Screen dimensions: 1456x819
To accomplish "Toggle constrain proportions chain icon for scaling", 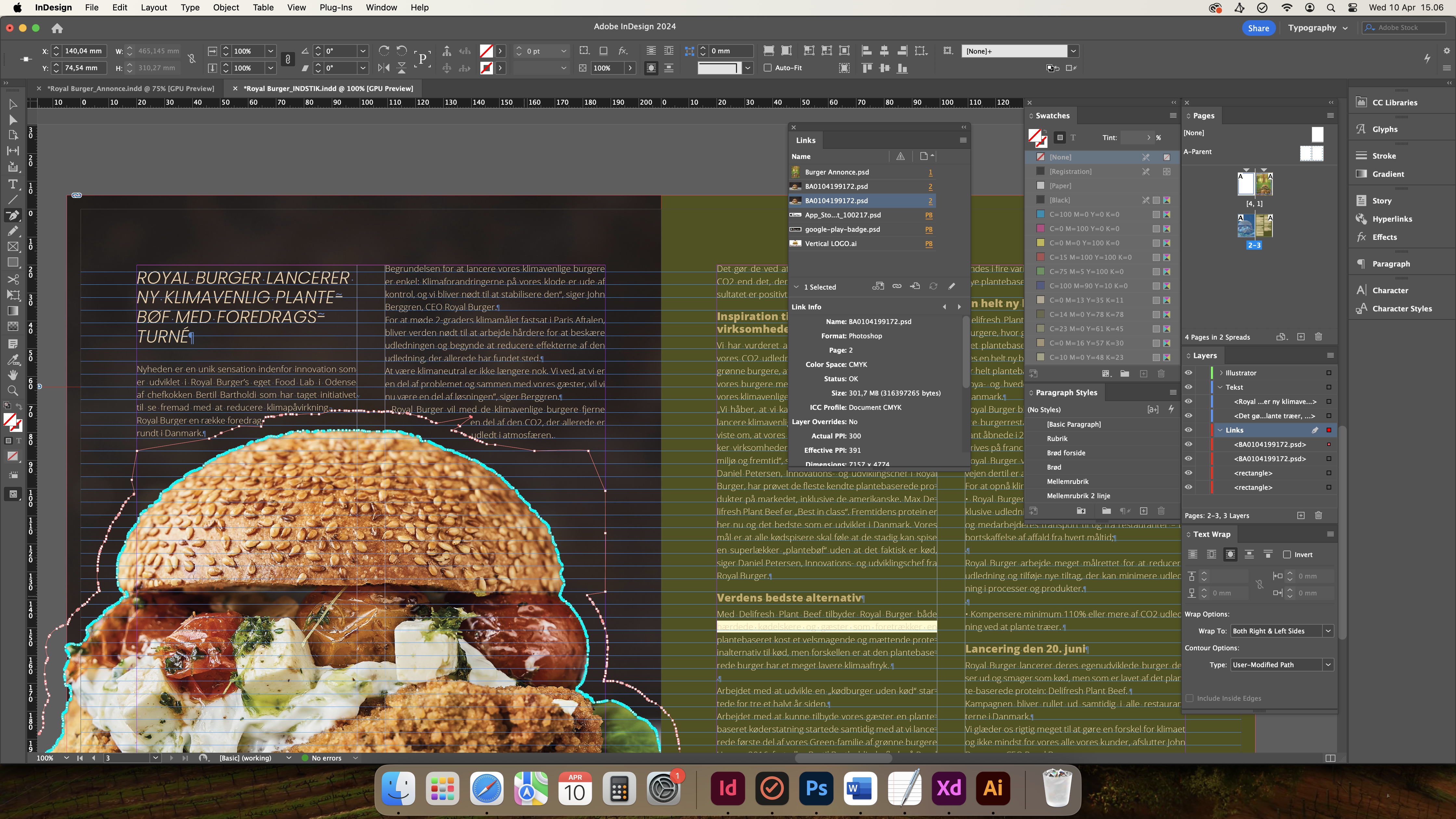I will [288, 59].
